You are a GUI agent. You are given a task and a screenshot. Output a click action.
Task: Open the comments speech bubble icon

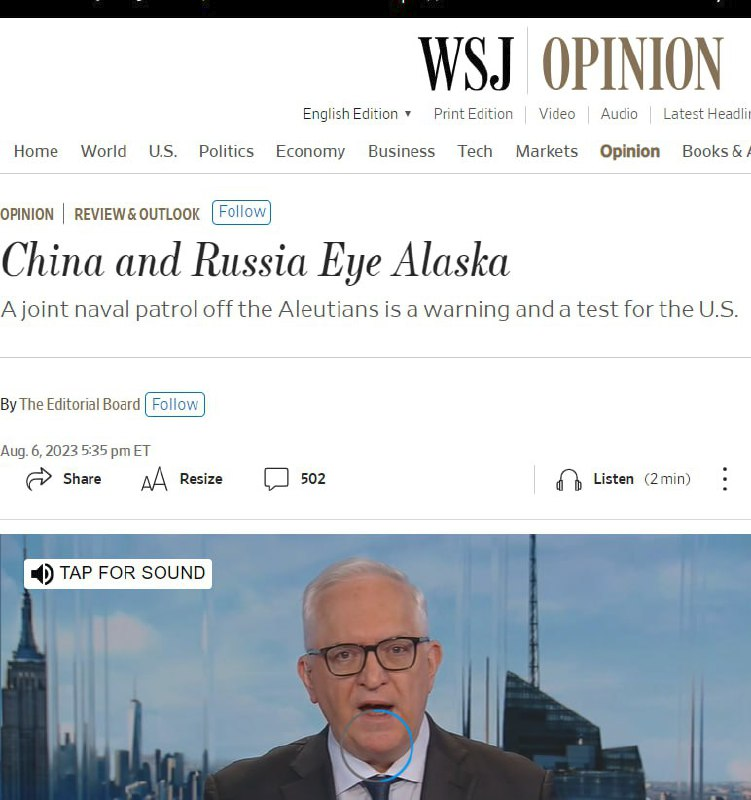pos(277,479)
